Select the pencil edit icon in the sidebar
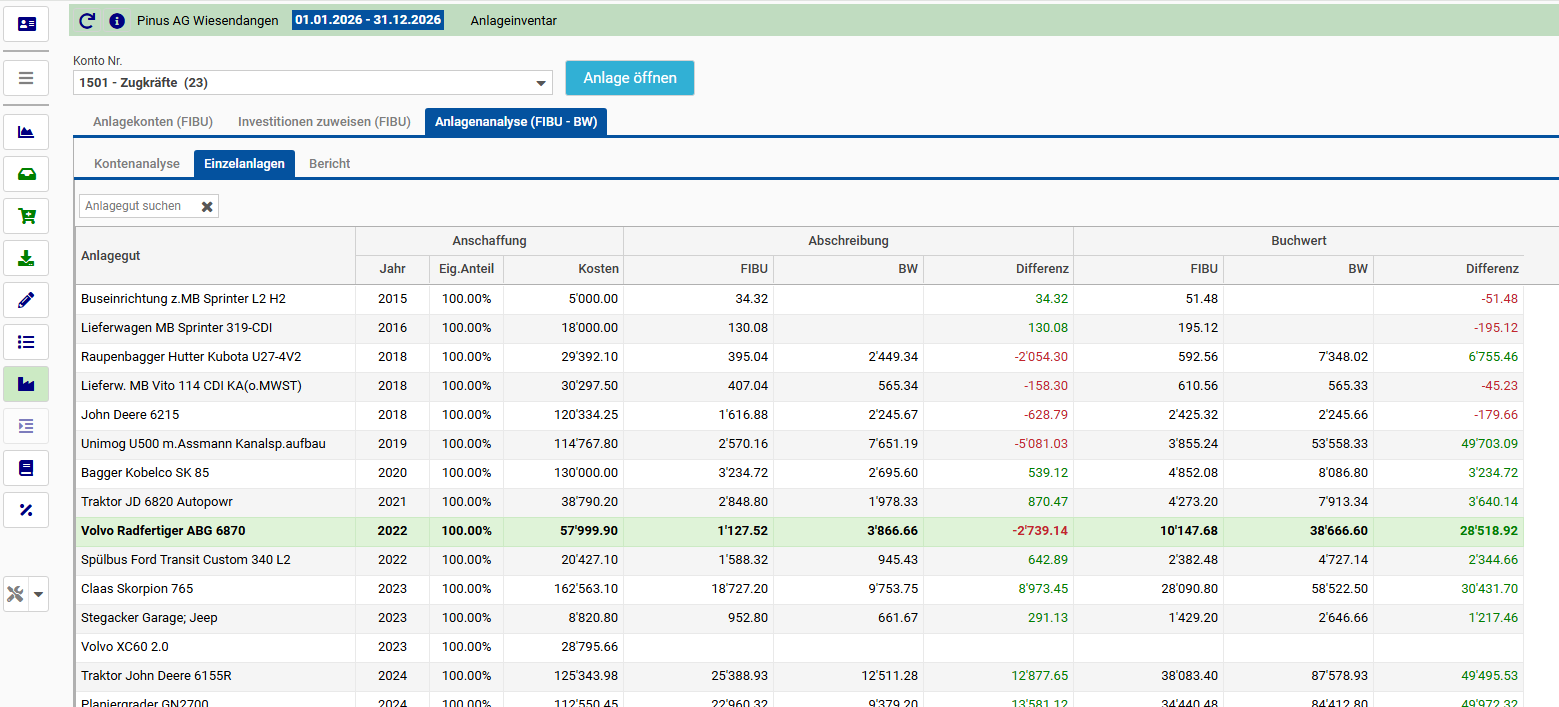 [x=26, y=299]
